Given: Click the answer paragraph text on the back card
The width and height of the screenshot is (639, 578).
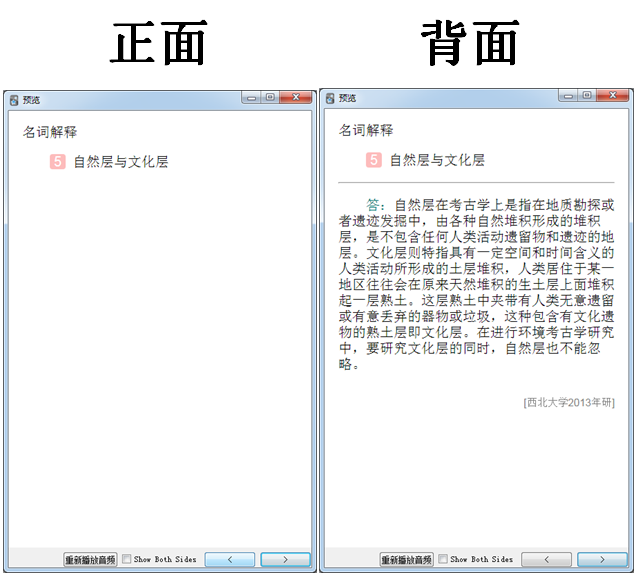Looking at the screenshot, I should [x=476, y=284].
